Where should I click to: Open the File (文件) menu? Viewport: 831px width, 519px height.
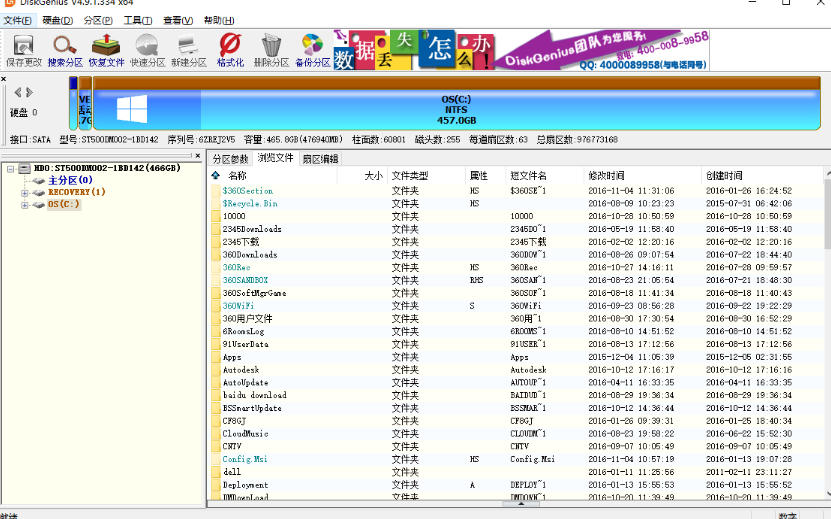click(x=17, y=20)
